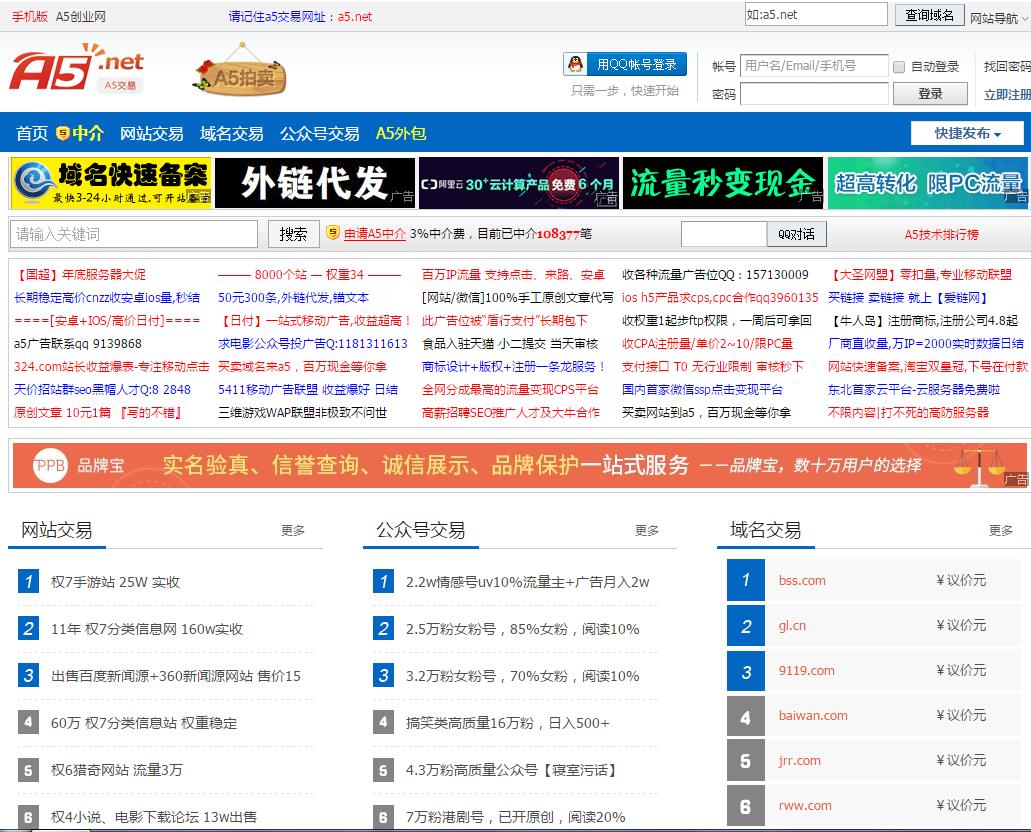Focus the QQ number field beside QQ对话

coord(724,234)
